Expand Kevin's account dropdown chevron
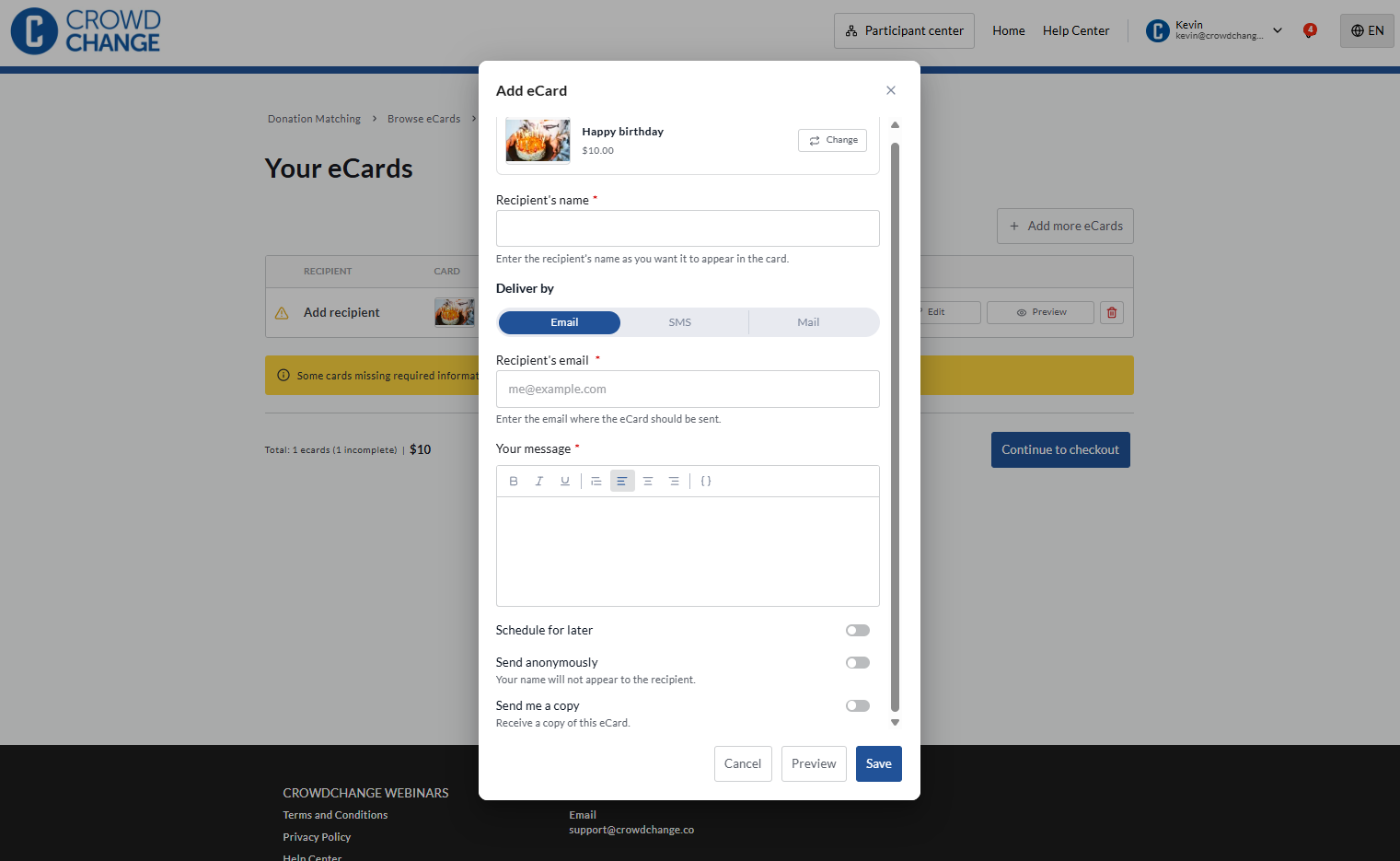 tap(1278, 30)
